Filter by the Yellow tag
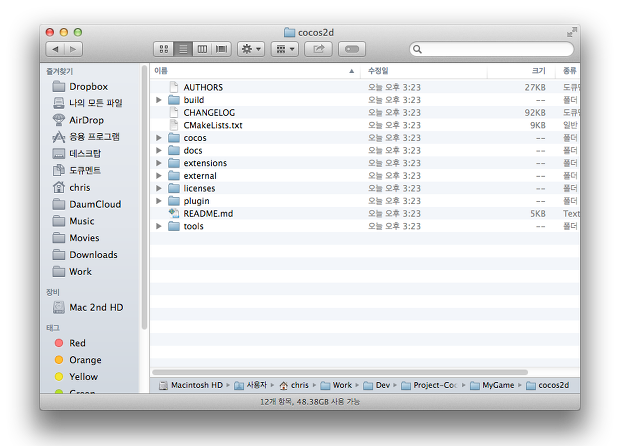 [x=76, y=376]
